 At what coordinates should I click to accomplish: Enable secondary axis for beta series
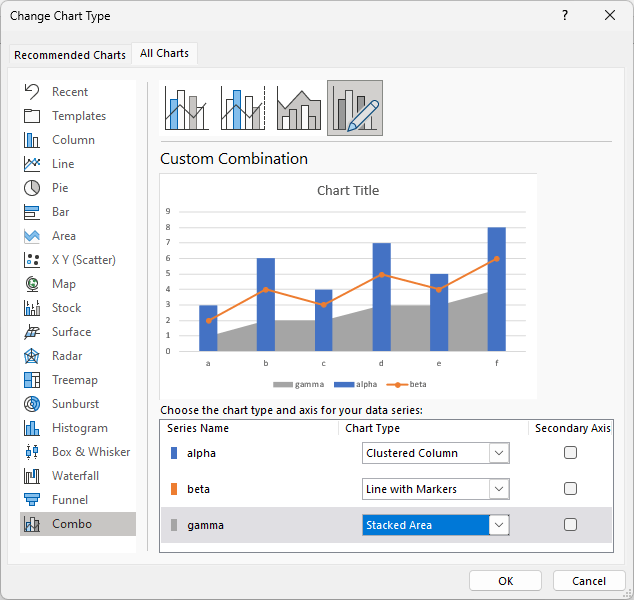(570, 489)
